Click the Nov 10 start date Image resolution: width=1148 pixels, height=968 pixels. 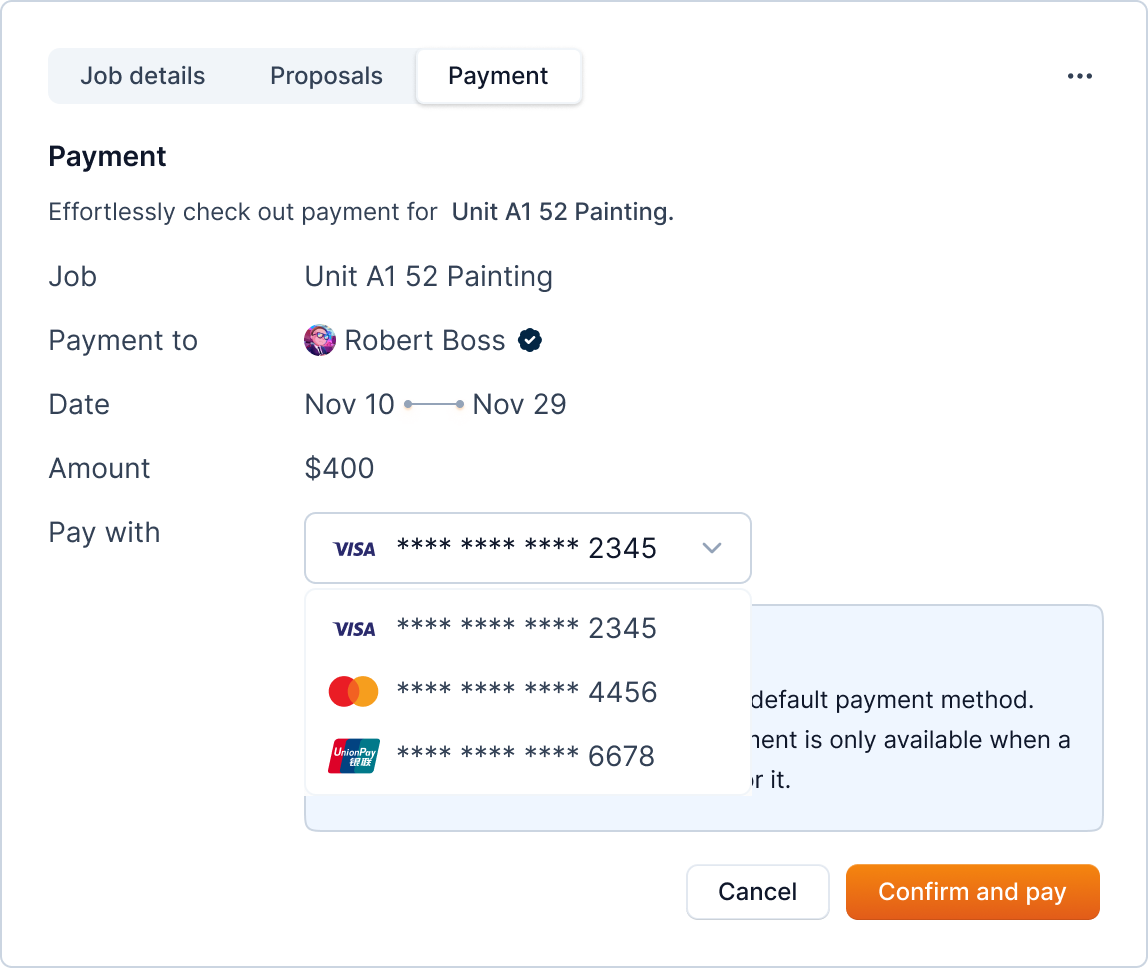point(350,405)
